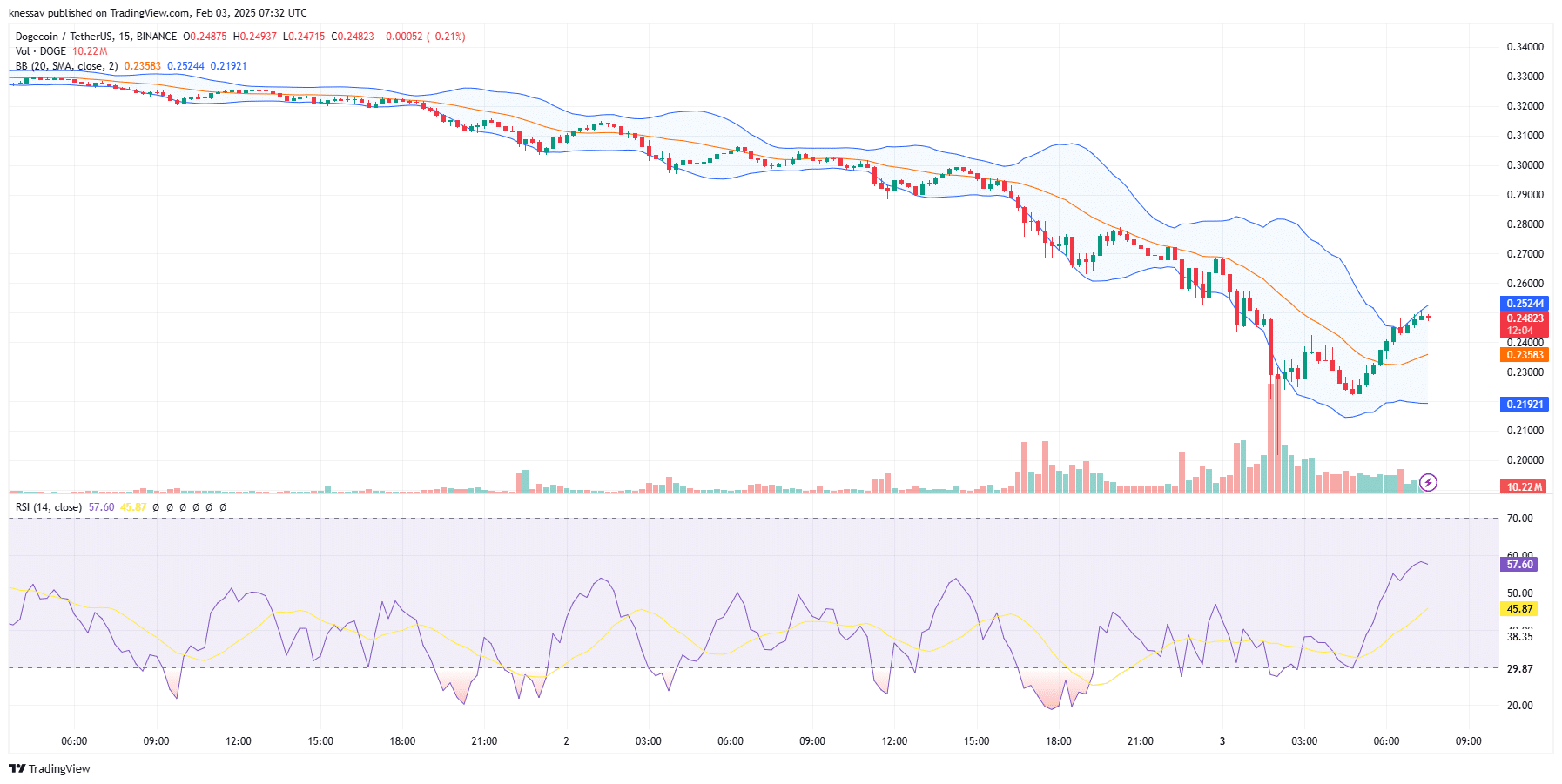Click the 0.20000 price axis label
Screen dimensions: 1562x784
pyautogui.click(x=1525, y=460)
